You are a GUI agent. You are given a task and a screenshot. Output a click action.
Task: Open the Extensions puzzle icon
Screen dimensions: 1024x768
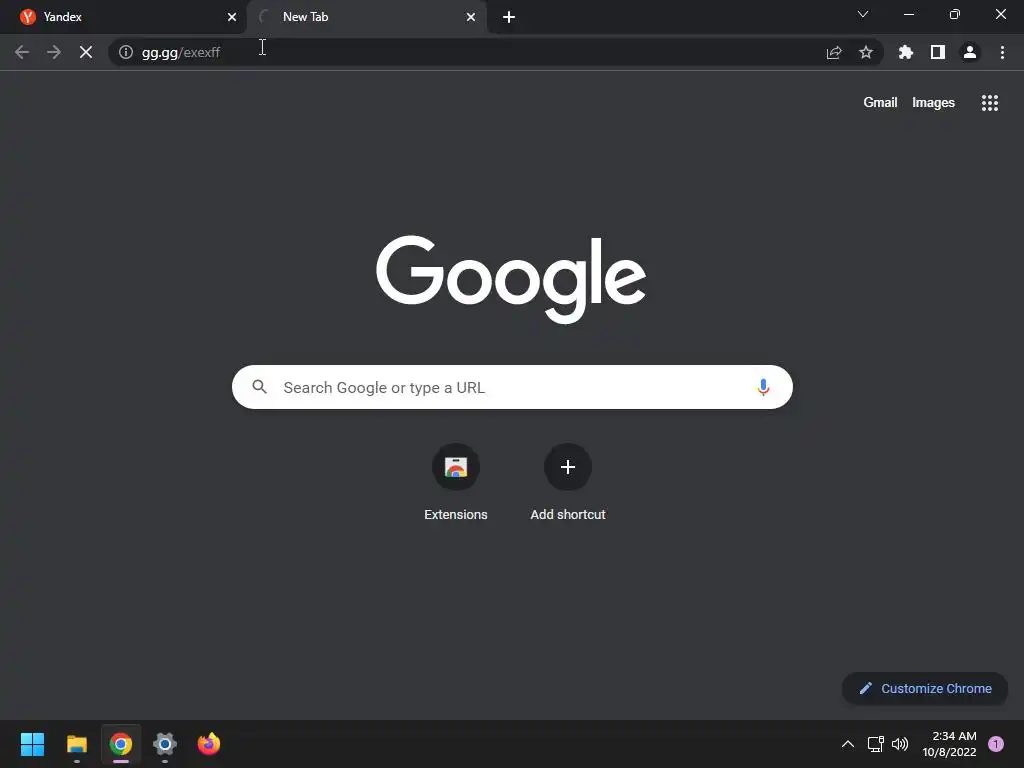tap(906, 52)
